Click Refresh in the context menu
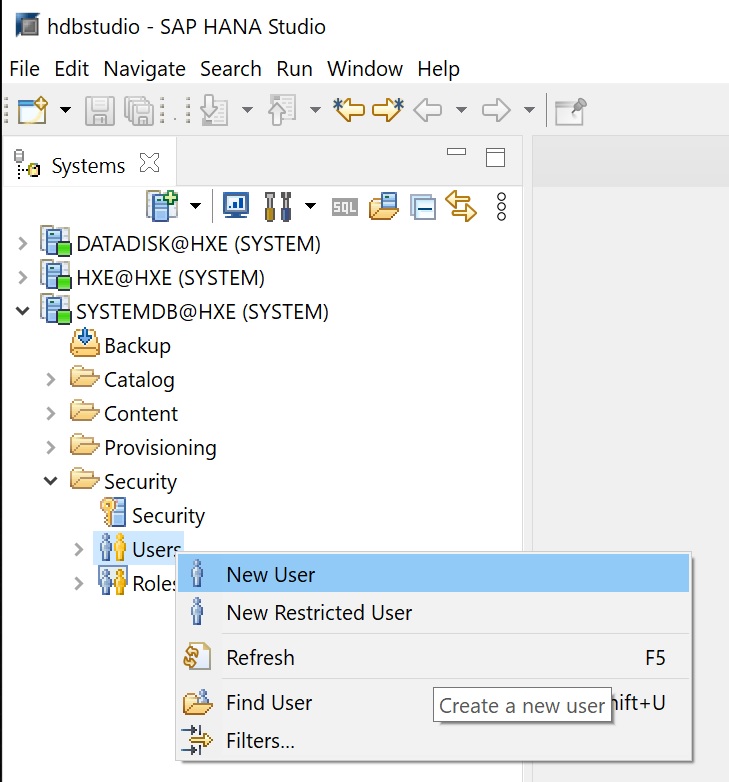The image size is (729, 782). tap(260, 658)
